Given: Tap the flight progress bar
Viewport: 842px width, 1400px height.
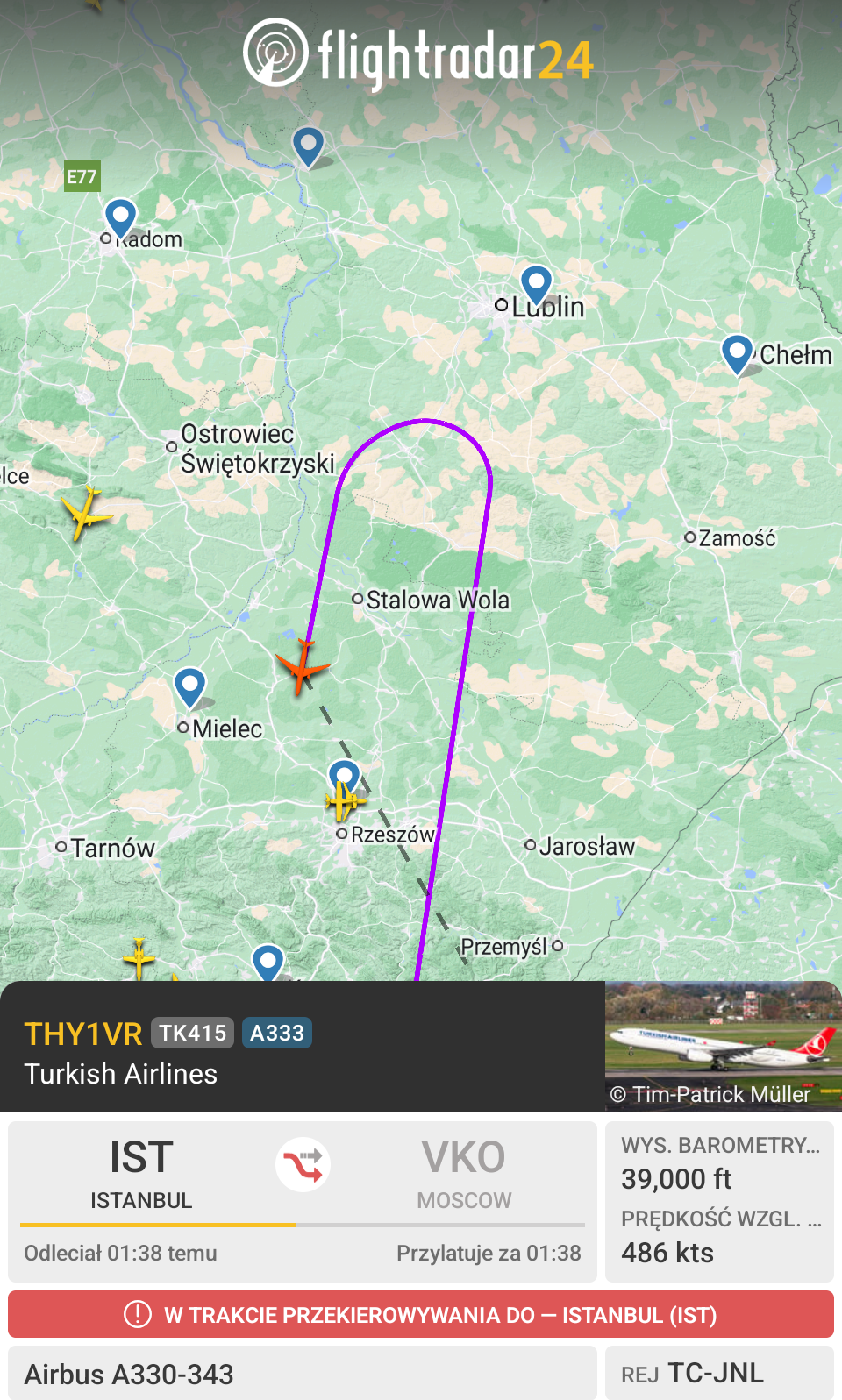Looking at the screenshot, I should tap(303, 1225).
